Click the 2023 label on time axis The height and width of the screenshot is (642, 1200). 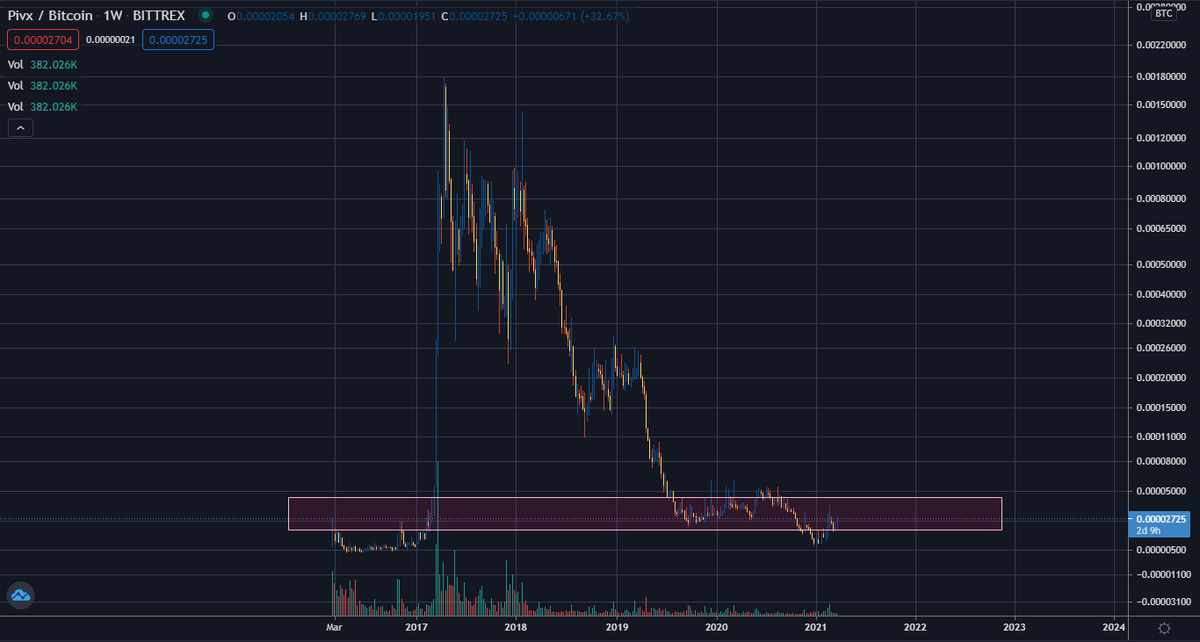pos(1014,626)
